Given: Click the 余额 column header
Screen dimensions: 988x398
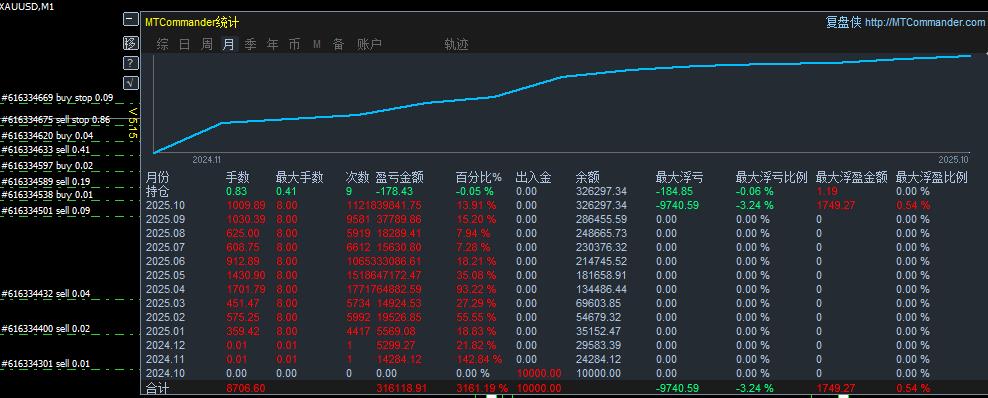Looking at the screenshot, I should tap(588, 178).
